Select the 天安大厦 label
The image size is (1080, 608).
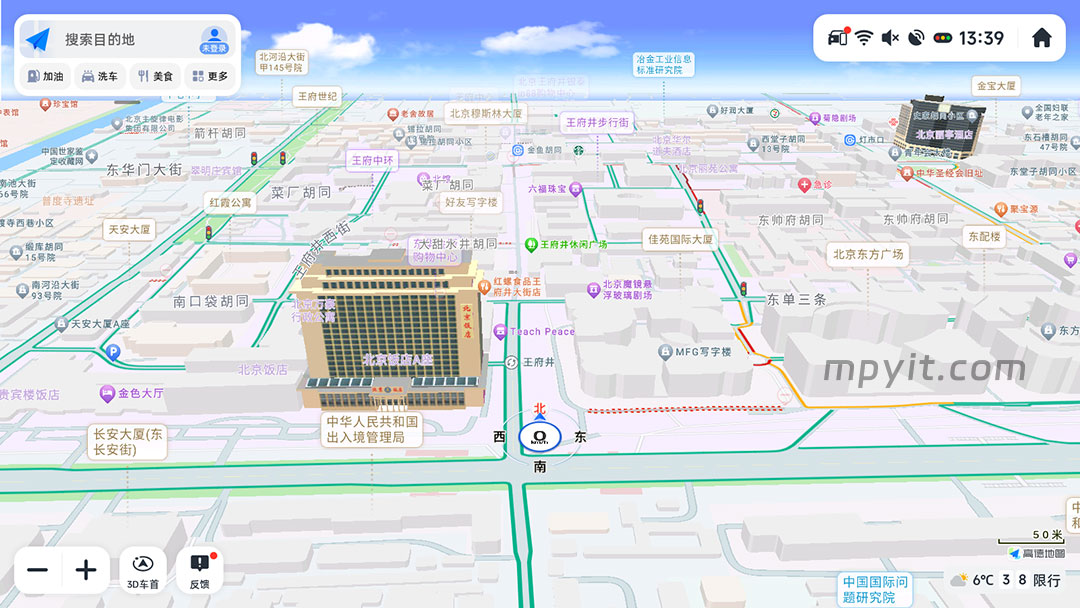coord(129,229)
